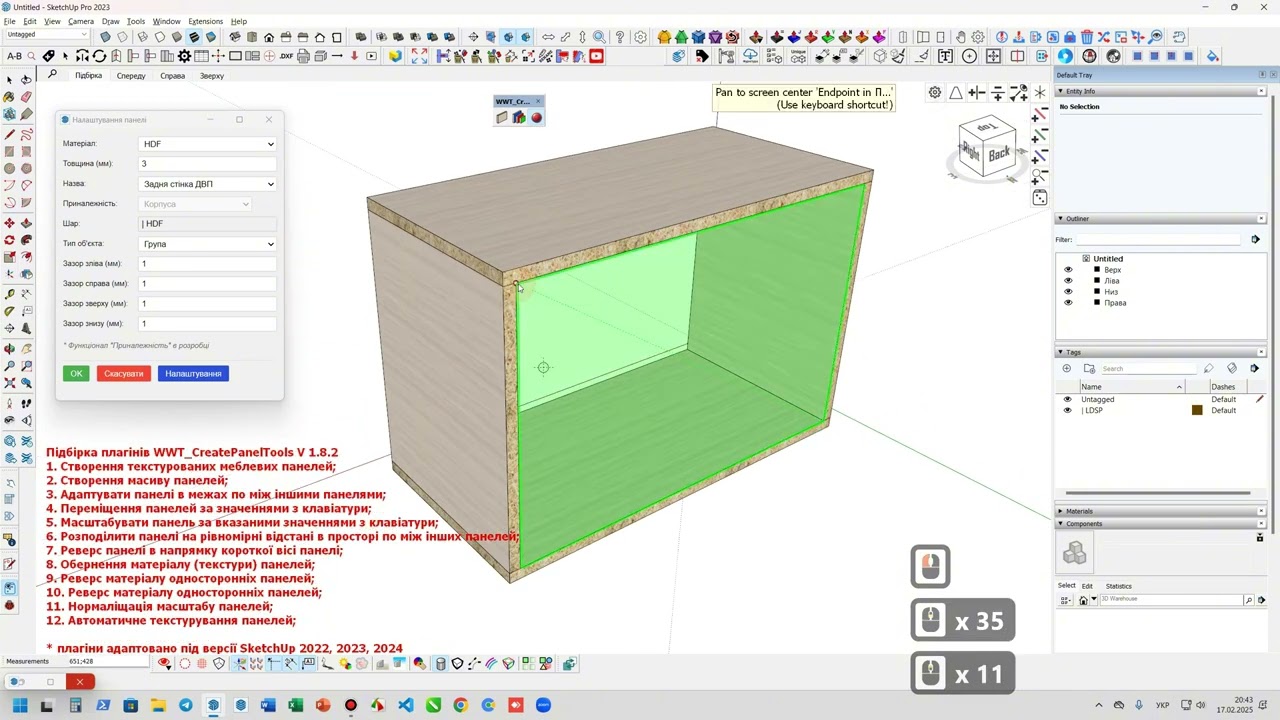1280x720 pixels.
Task: Set Front view using house icon
Action: coord(269,37)
